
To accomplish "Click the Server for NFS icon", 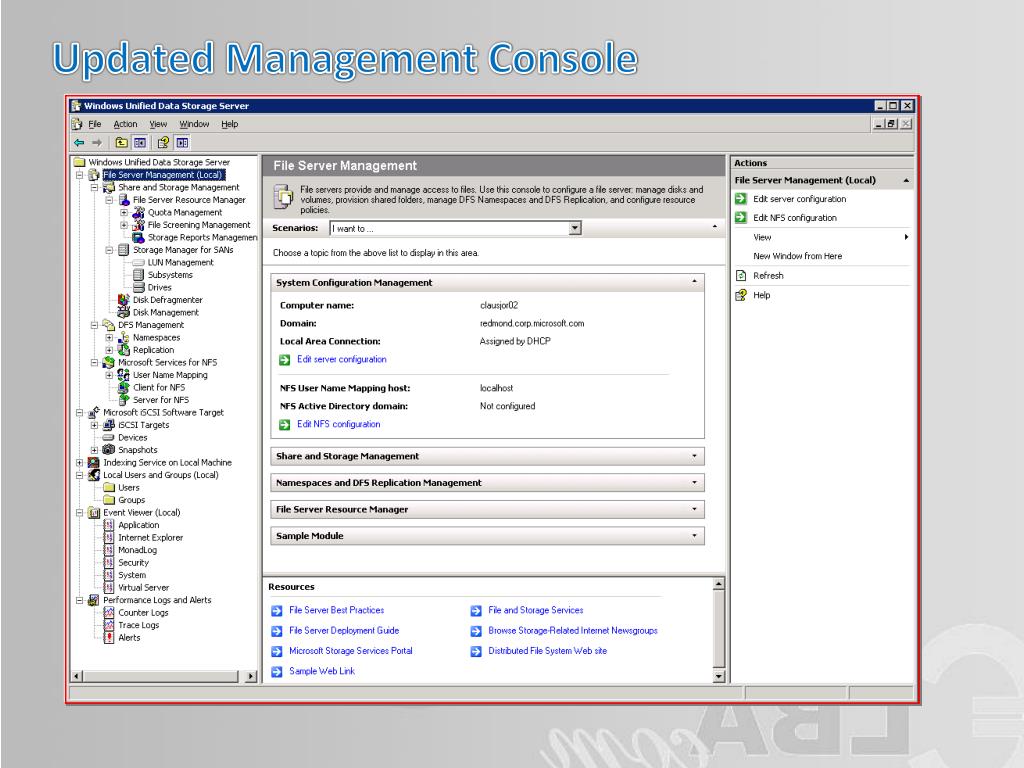I will tap(123, 400).
